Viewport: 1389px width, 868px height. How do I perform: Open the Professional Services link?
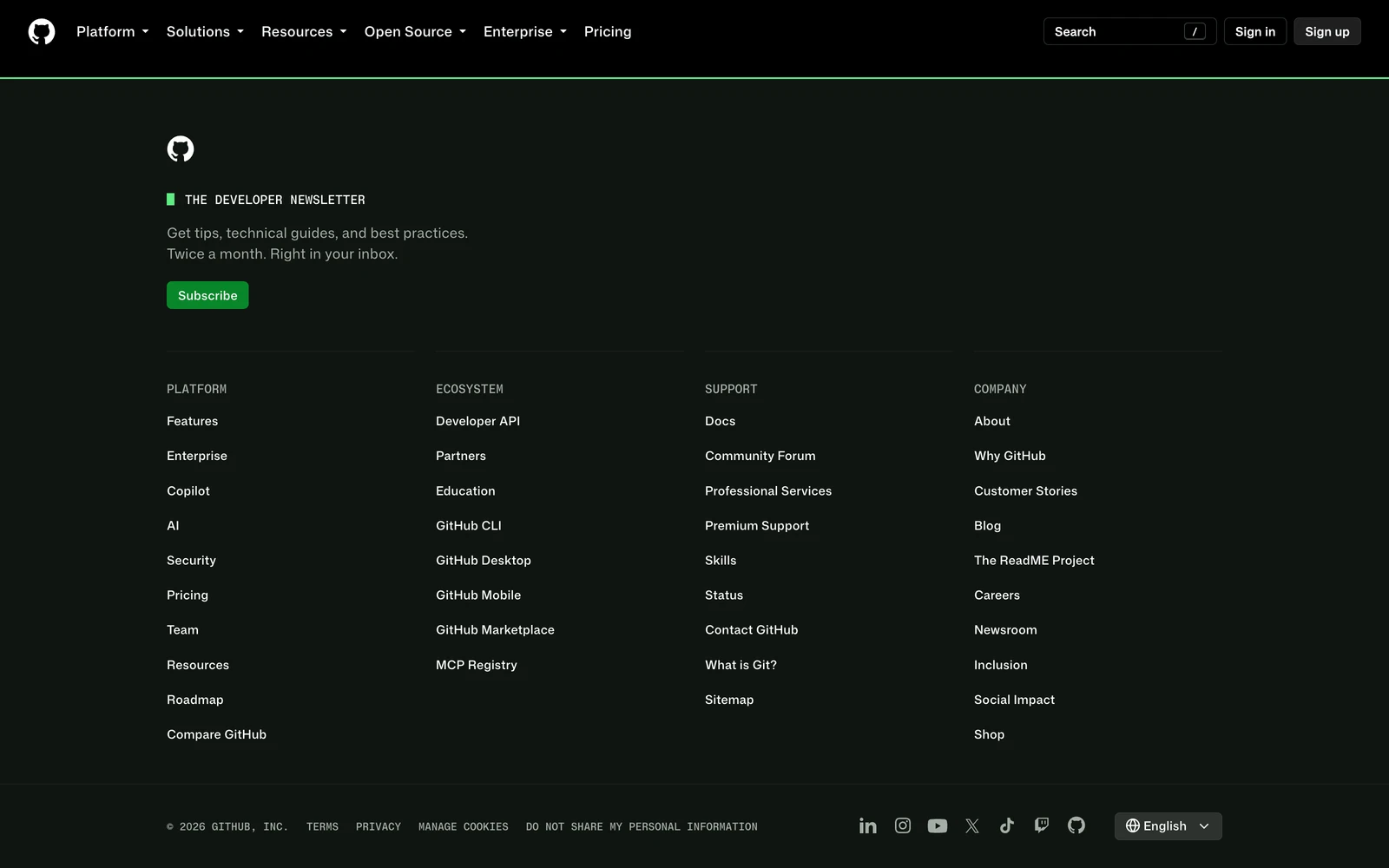(x=768, y=490)
